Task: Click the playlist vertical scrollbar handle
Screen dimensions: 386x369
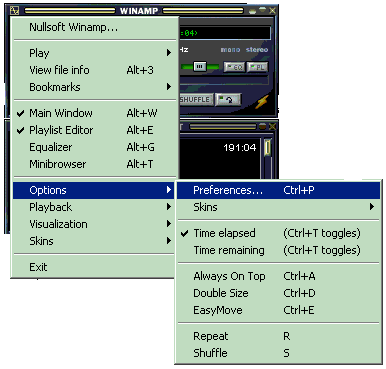Action: click(267, 148)
